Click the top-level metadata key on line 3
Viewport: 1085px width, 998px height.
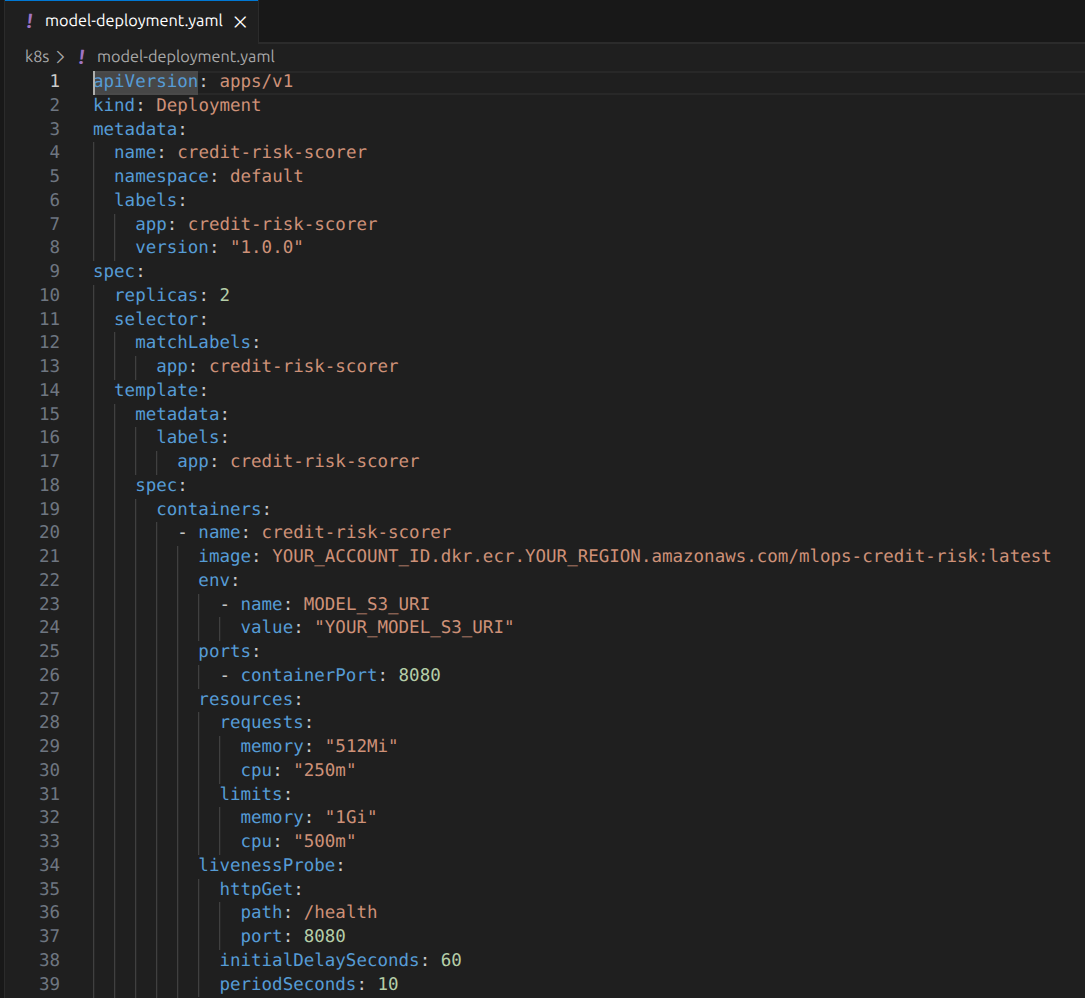(135, 129)
